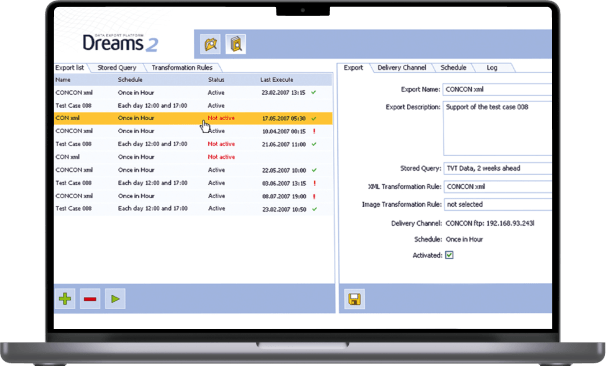606x366 pixels.
Task: Open the XML Transformation Rule field
Action: [x=497, y=186]
